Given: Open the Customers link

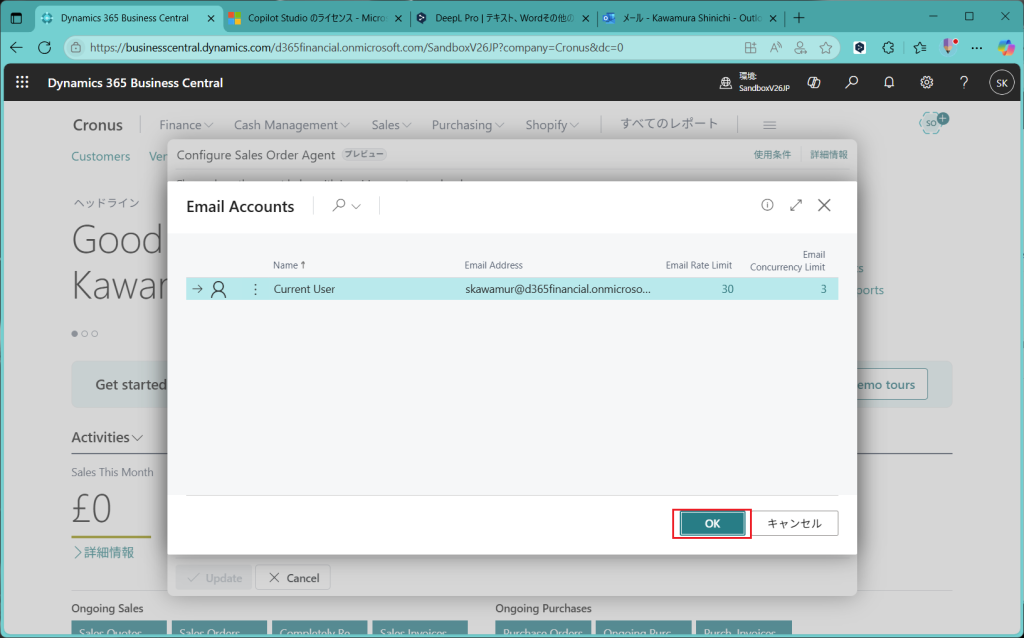Looking at the screenshot, I should tap(101, 156).
